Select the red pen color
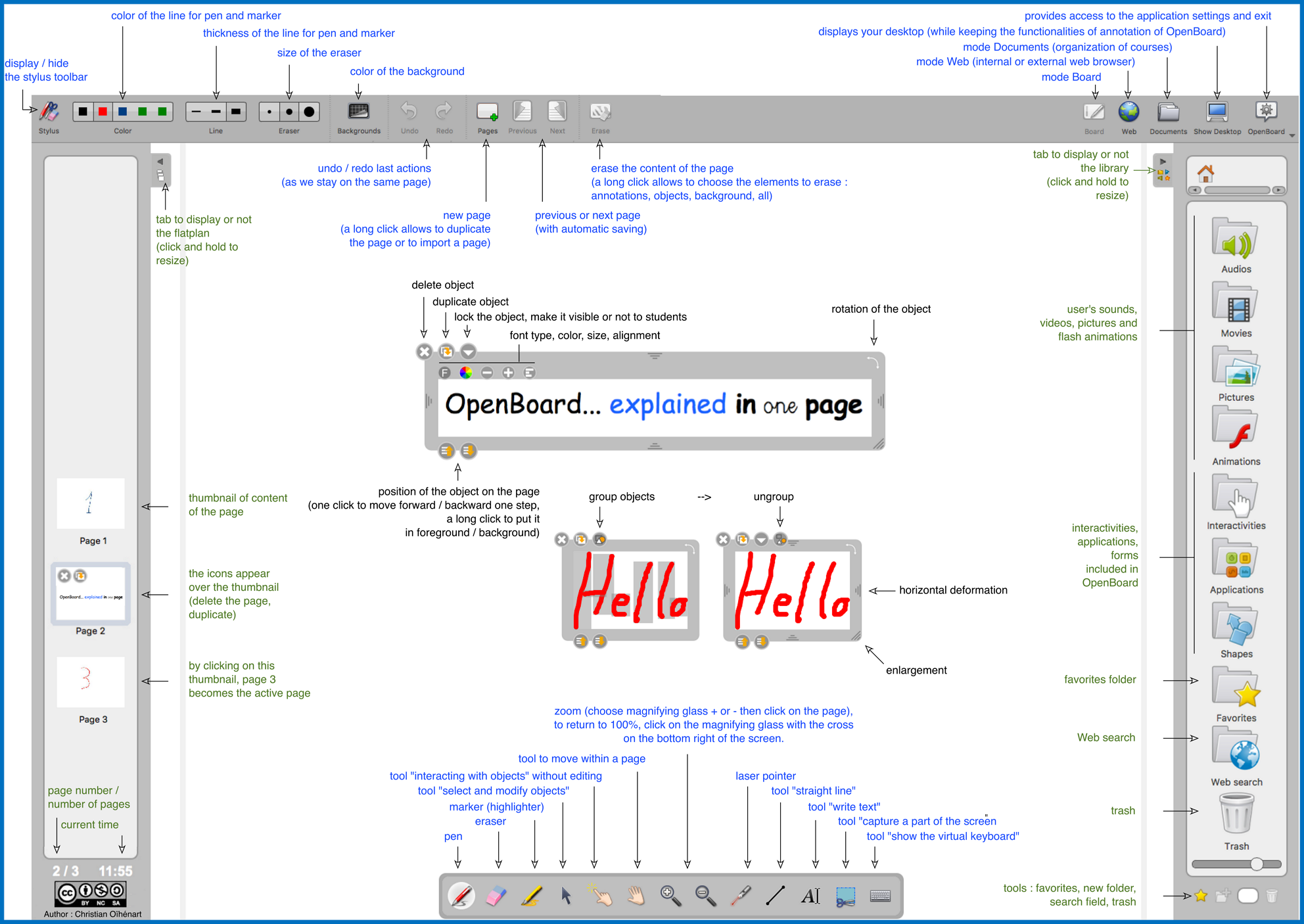 tap(103, 112)
